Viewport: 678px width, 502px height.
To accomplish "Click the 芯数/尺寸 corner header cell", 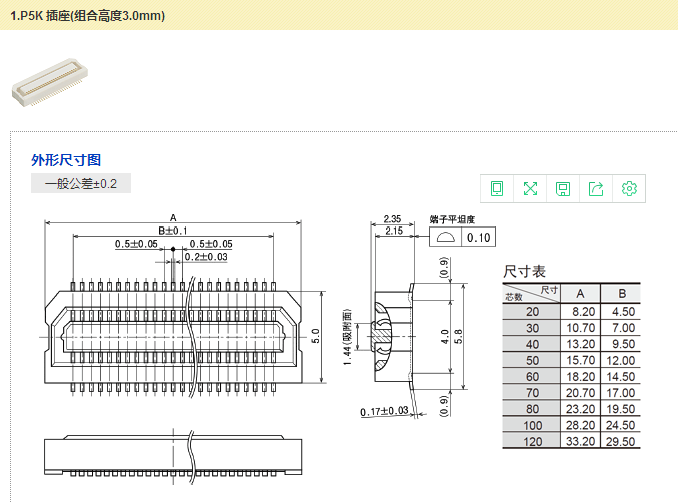I will [531, 293].
